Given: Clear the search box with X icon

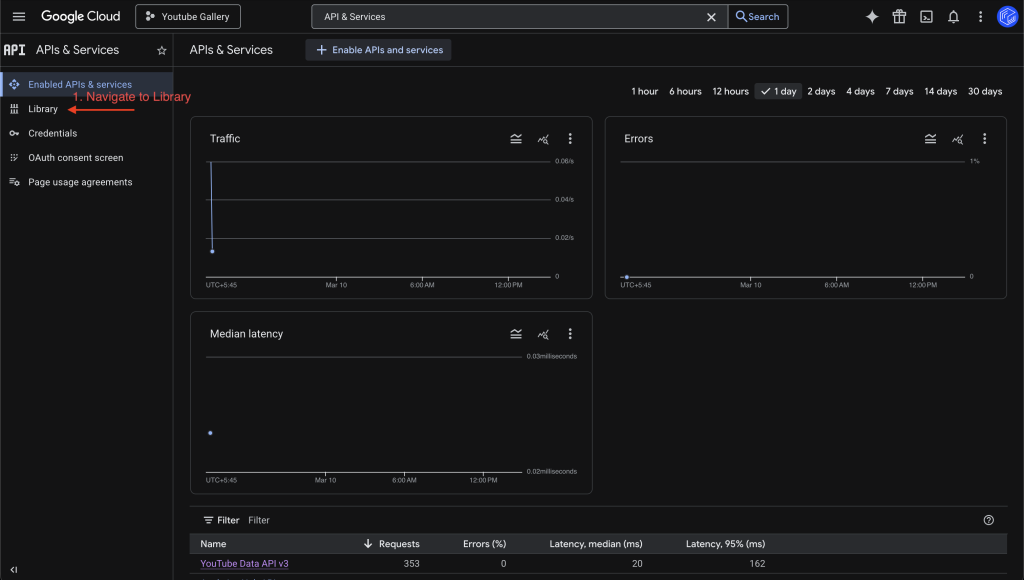Looking at the screenshot, I should 711,17.
